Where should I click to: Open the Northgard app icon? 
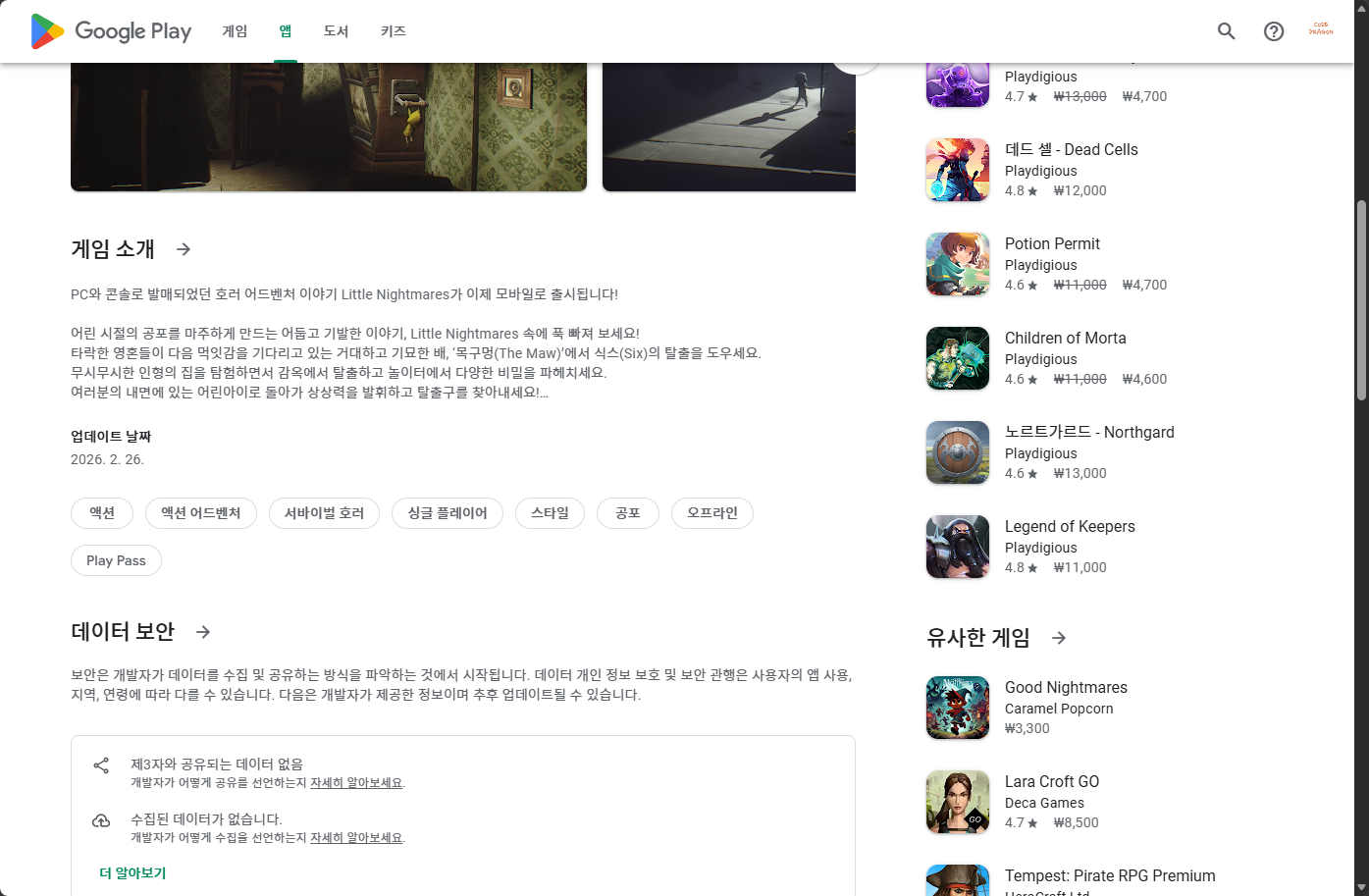(x=958, y=452)
